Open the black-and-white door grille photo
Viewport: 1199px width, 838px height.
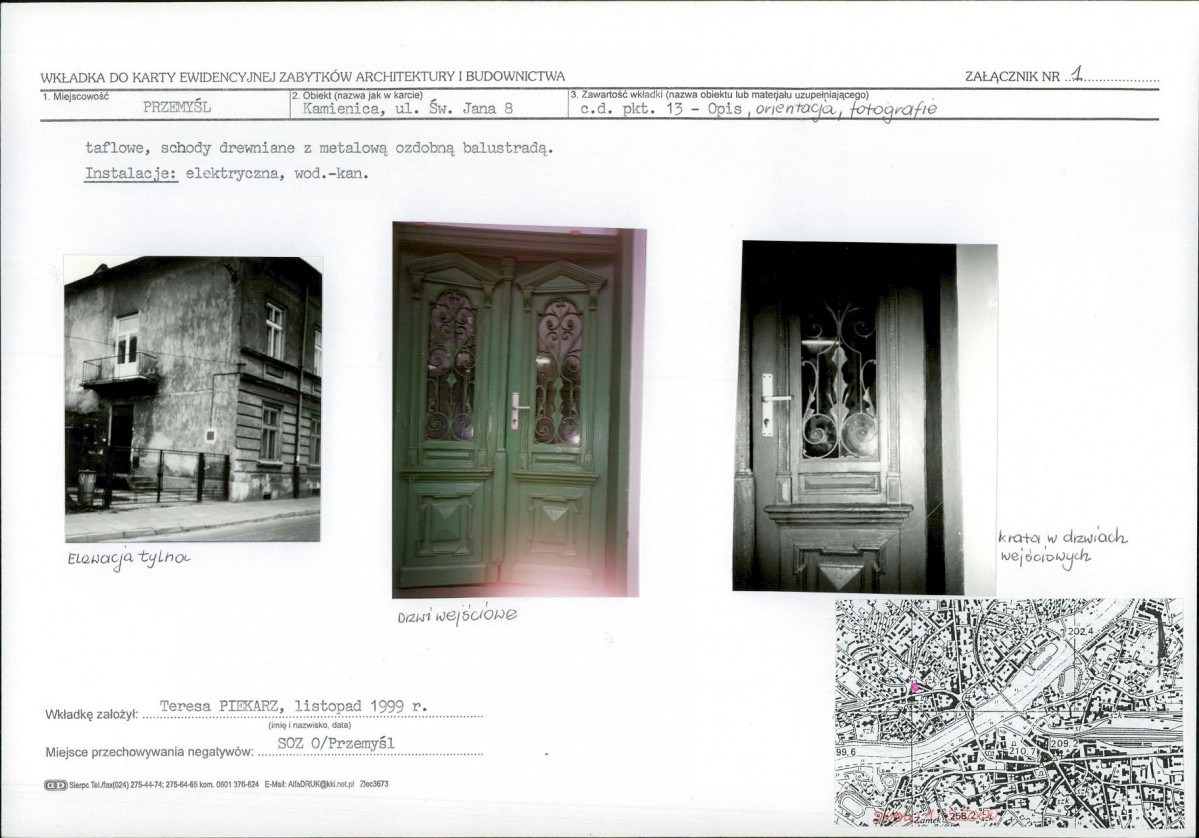[864, 417]
